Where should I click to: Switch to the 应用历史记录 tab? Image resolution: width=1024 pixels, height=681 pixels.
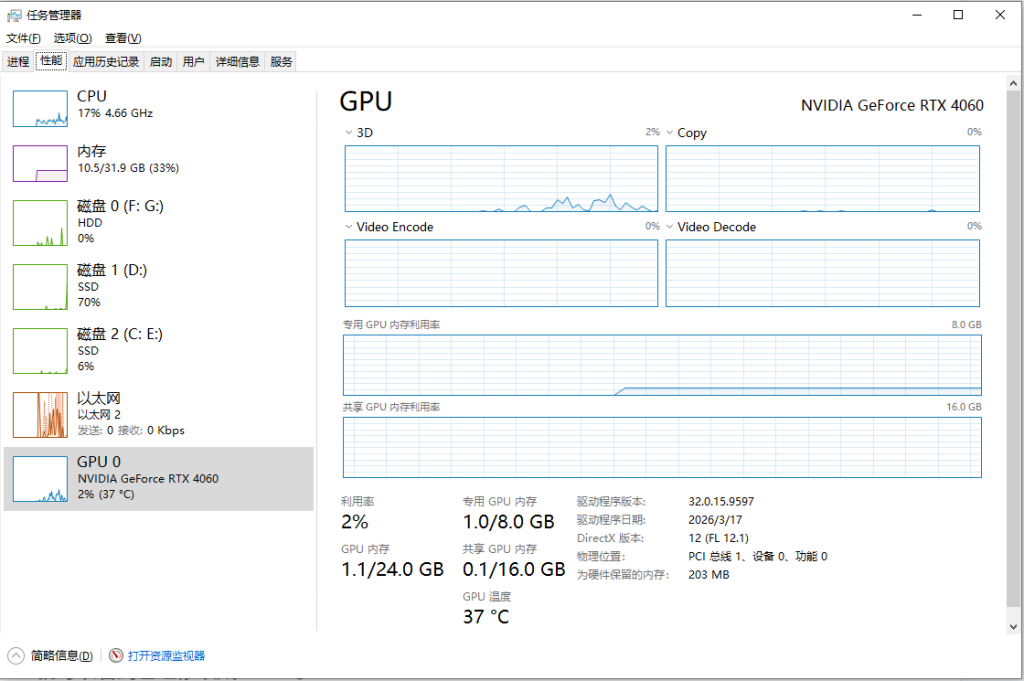pos(106,62)
